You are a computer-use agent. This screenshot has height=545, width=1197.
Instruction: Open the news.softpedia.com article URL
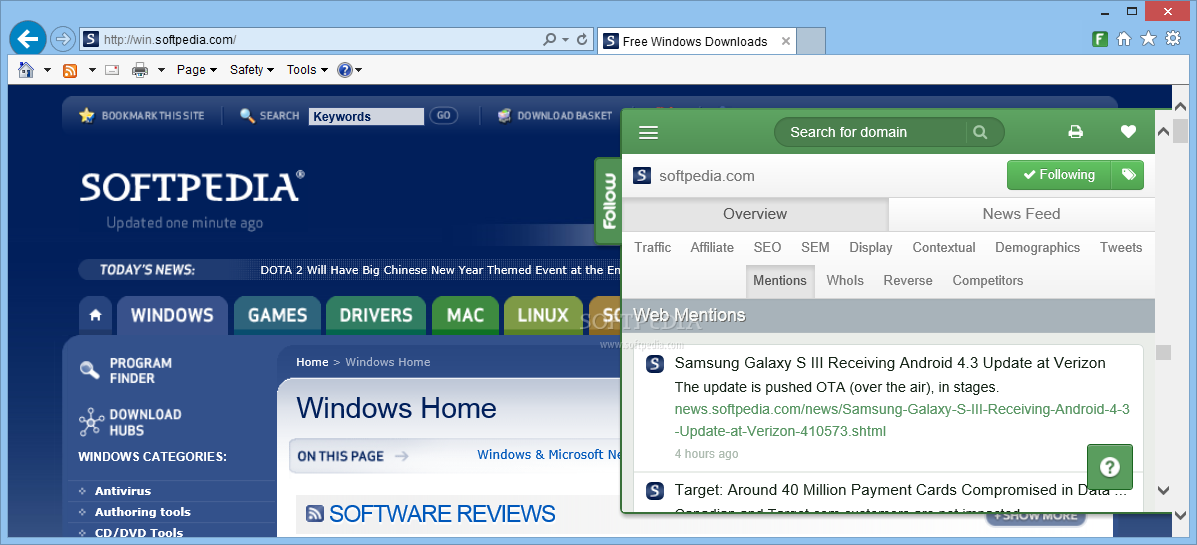(x=902, y=421)
